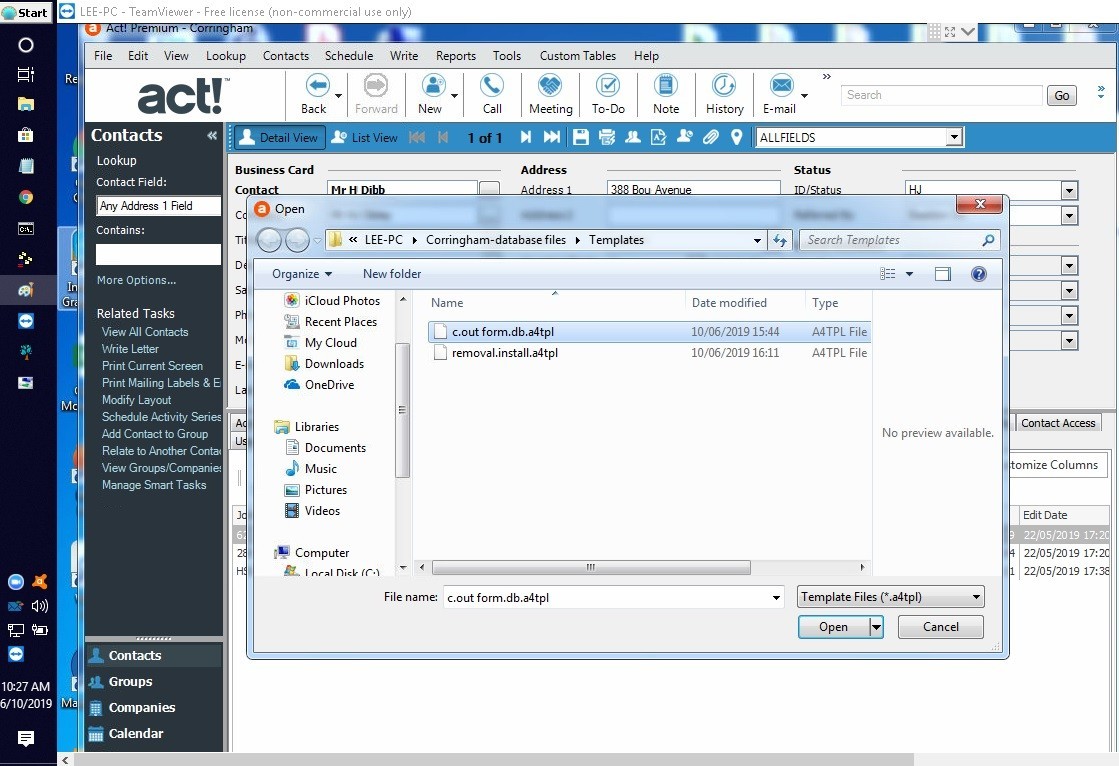Screen dimensions: 1119x766
Task: Click the Search Templates field
Action: coord(899,241)
